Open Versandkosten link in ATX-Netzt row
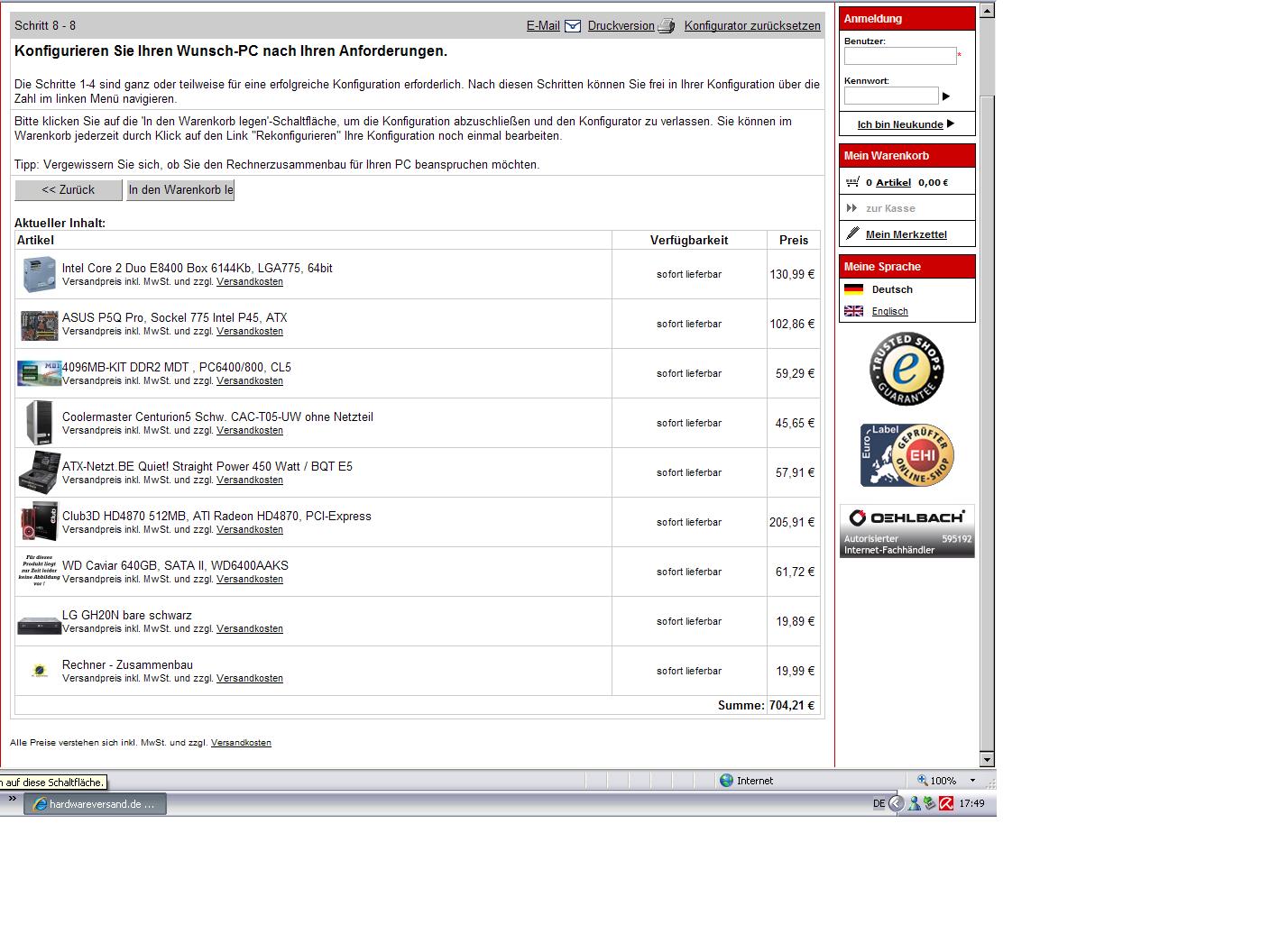Screen dimensions: 1270x952 [x=250, y=481]
